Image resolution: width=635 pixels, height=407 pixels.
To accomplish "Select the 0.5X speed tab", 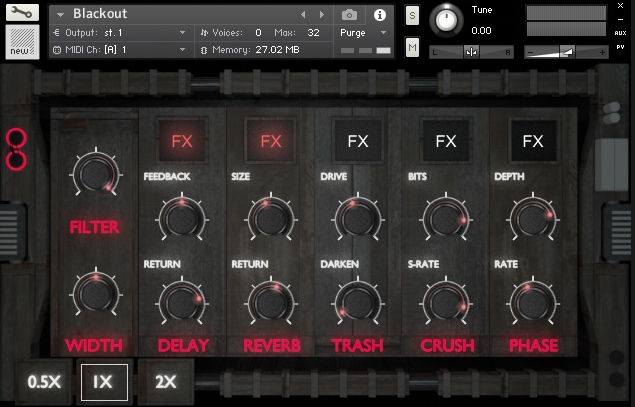I will [x=44, y=382].
